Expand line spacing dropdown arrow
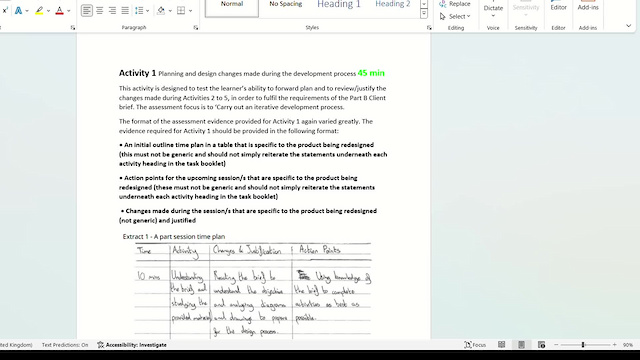 tap(147, 11)
